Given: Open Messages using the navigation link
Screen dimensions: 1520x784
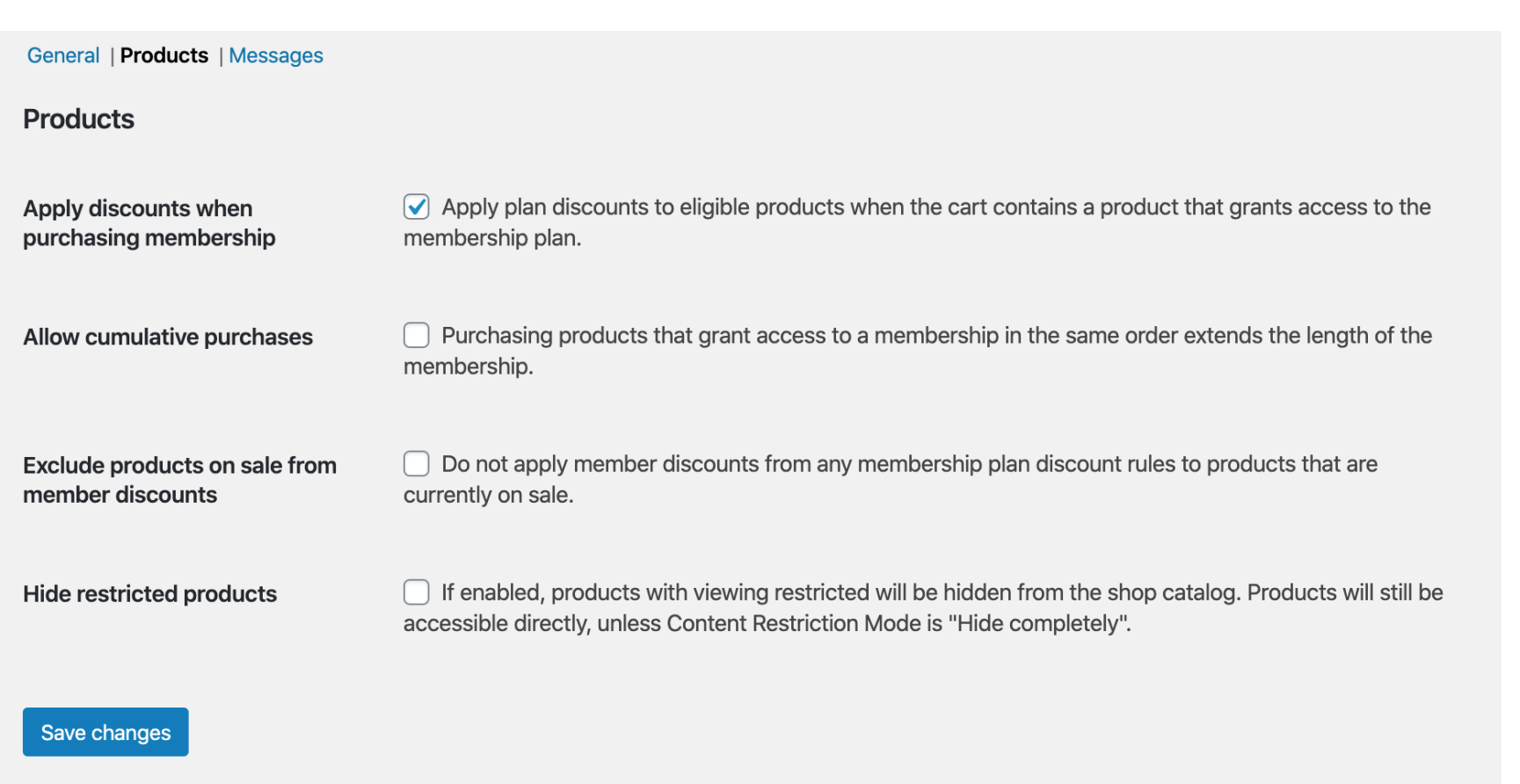Looking at the screenshot, I should (275, 54).
